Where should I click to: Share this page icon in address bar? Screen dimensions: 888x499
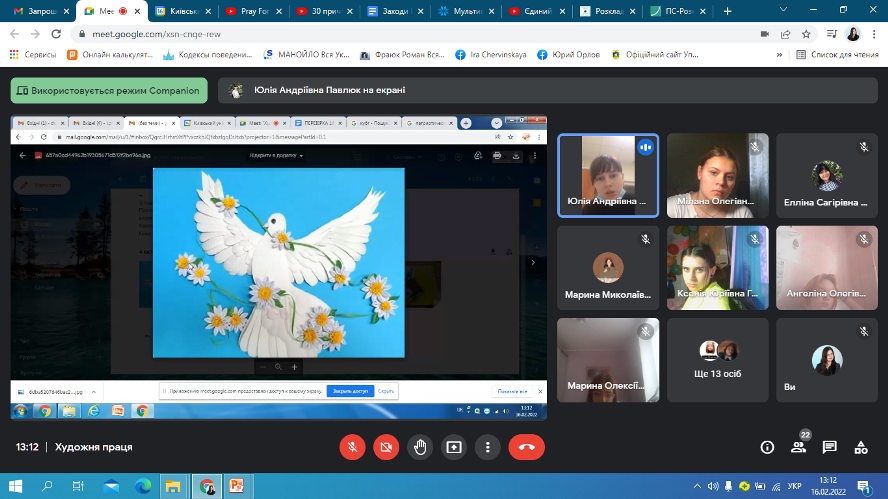point(785,34)
